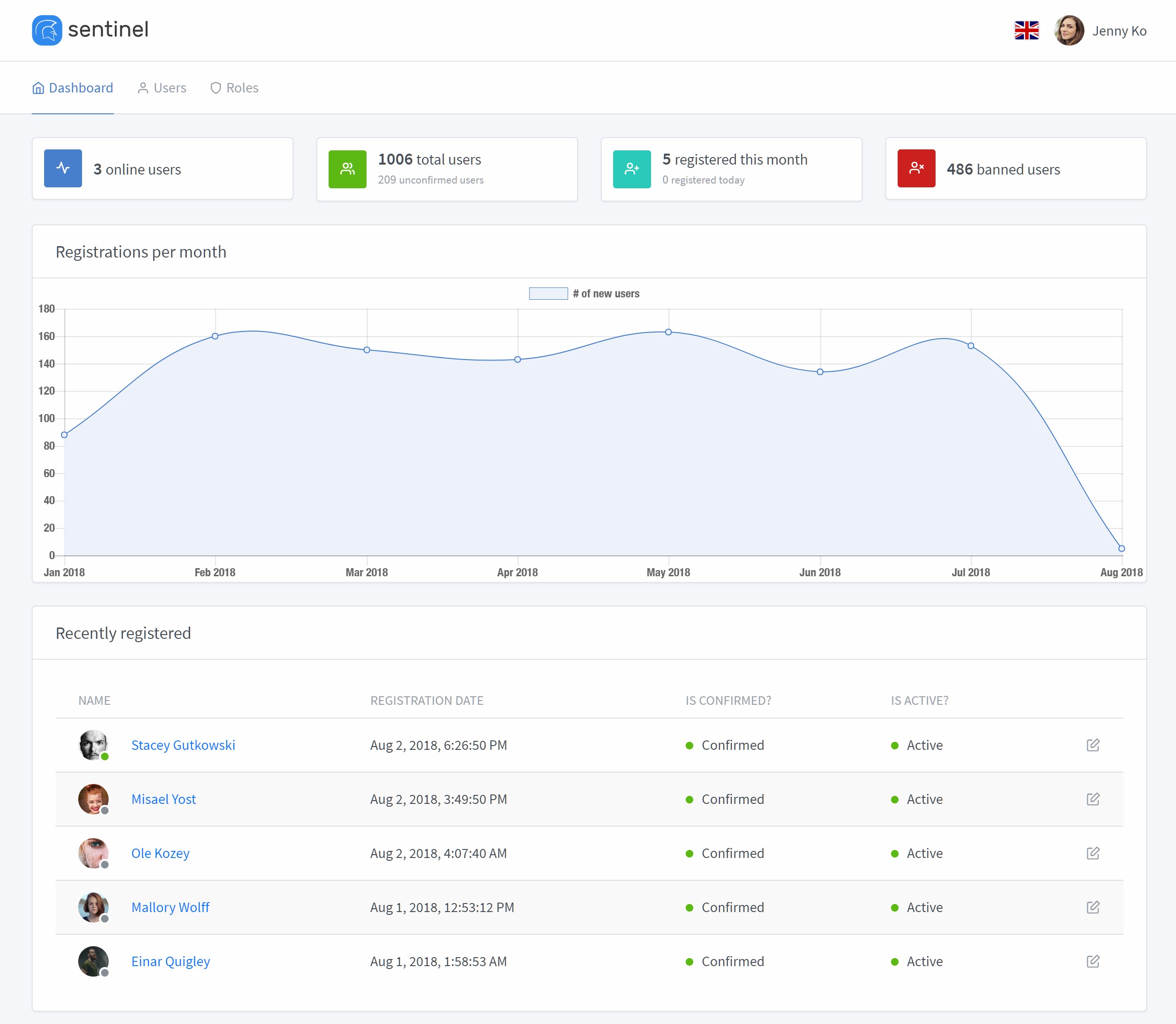1176x1024 pixels.
Task: Edit Misael Yost using the pencil icon
Action: (1093, 799)
